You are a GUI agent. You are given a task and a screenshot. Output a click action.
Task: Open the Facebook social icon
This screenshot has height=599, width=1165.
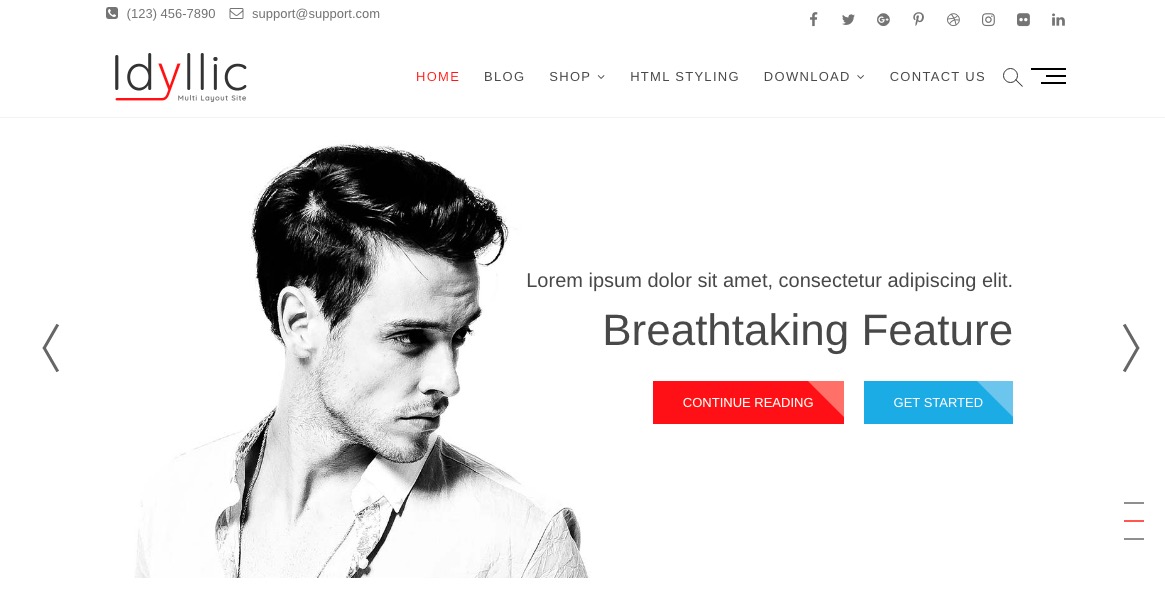coord(814,19)
